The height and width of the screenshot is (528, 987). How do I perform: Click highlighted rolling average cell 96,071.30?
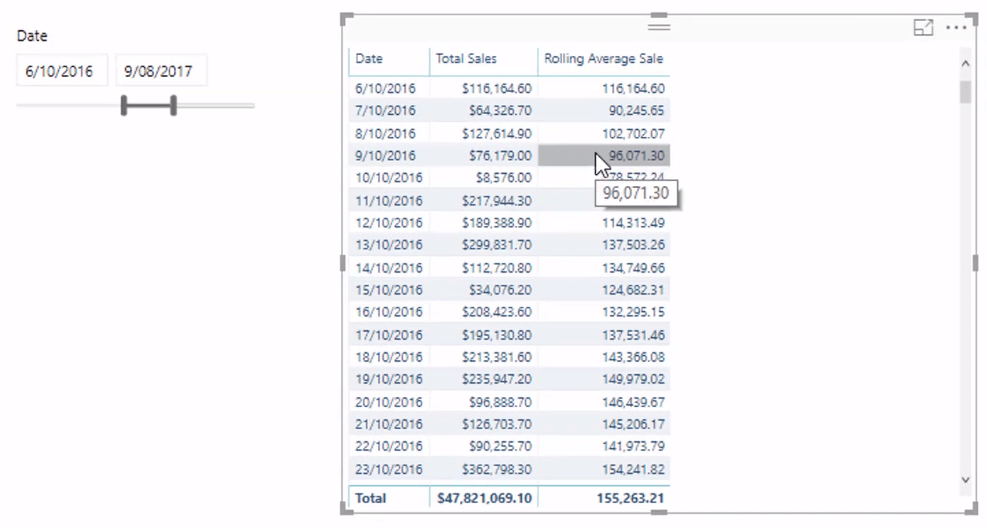click(604, 155)
